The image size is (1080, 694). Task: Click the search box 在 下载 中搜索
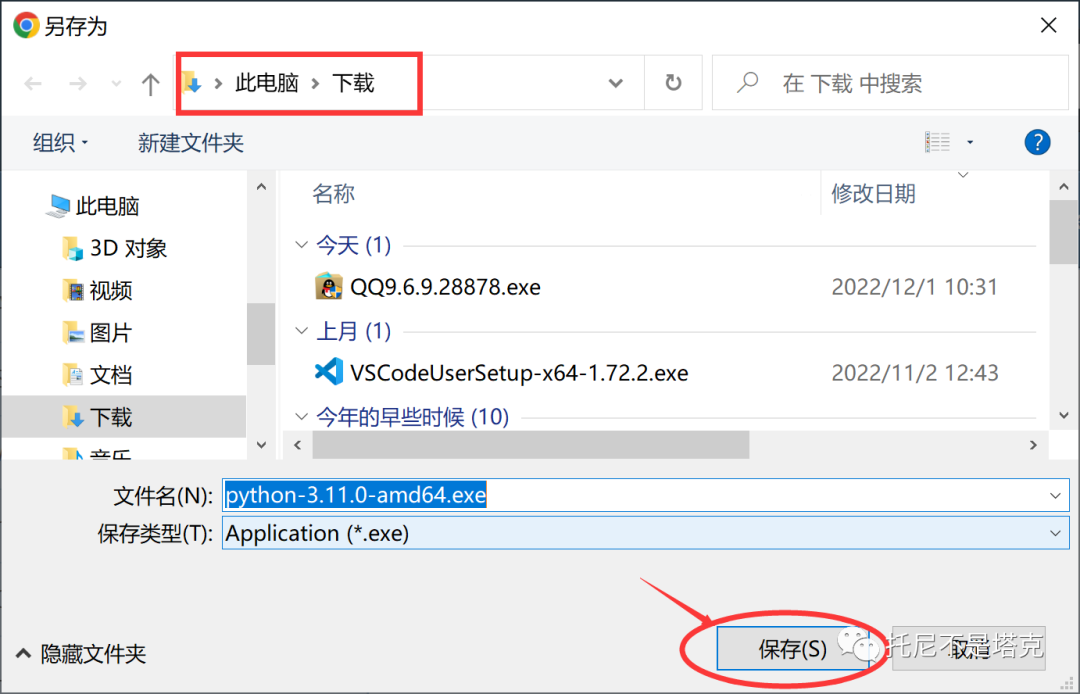click(890, 83)
